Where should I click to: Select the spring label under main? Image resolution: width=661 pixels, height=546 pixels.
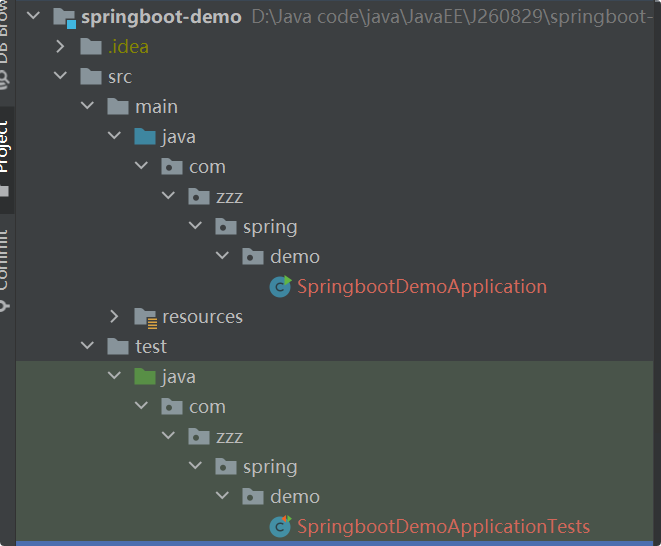(x=270, y=228)
